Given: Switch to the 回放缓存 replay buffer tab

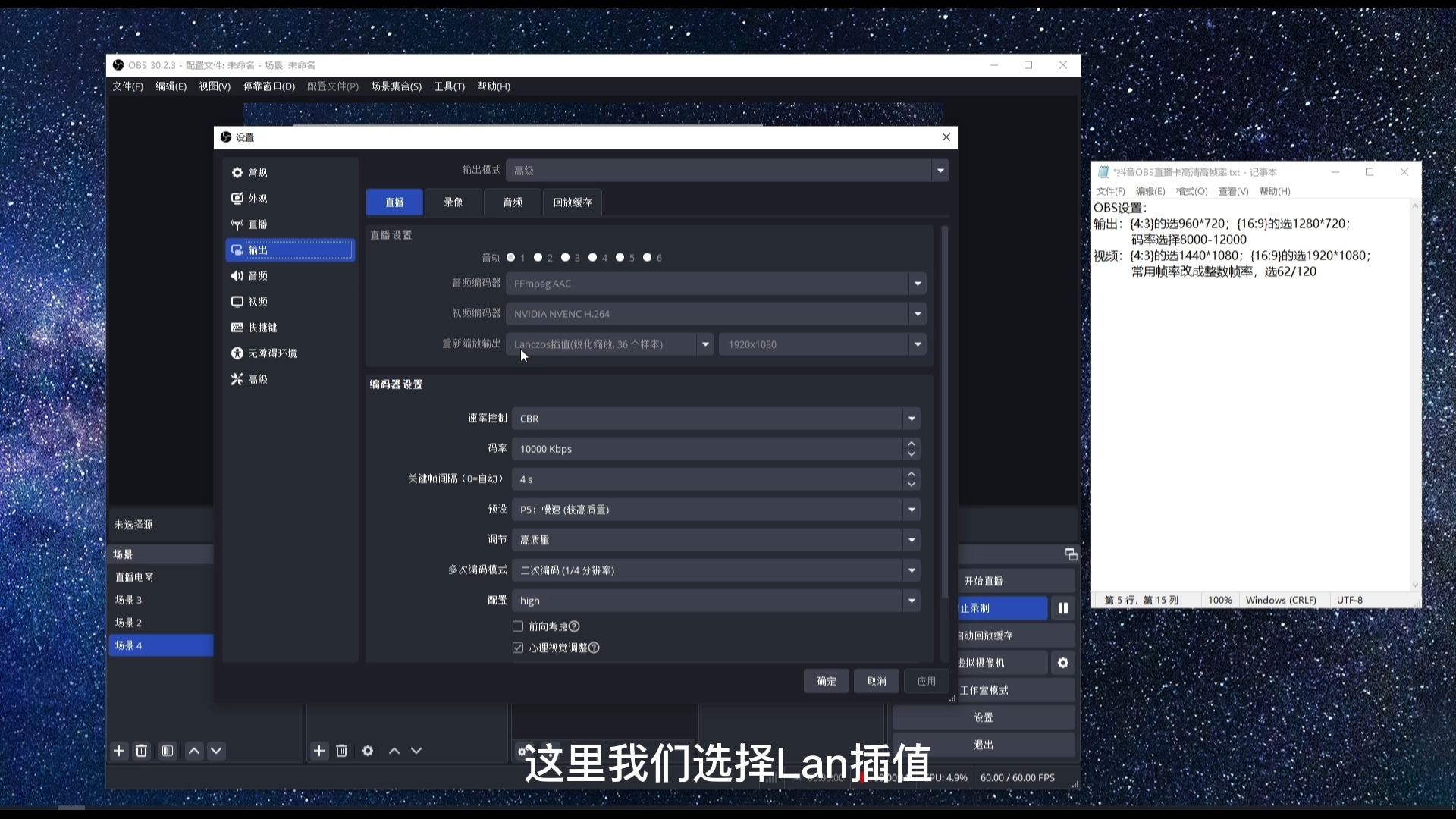Looking at the screenshot, I should [573, 202].
